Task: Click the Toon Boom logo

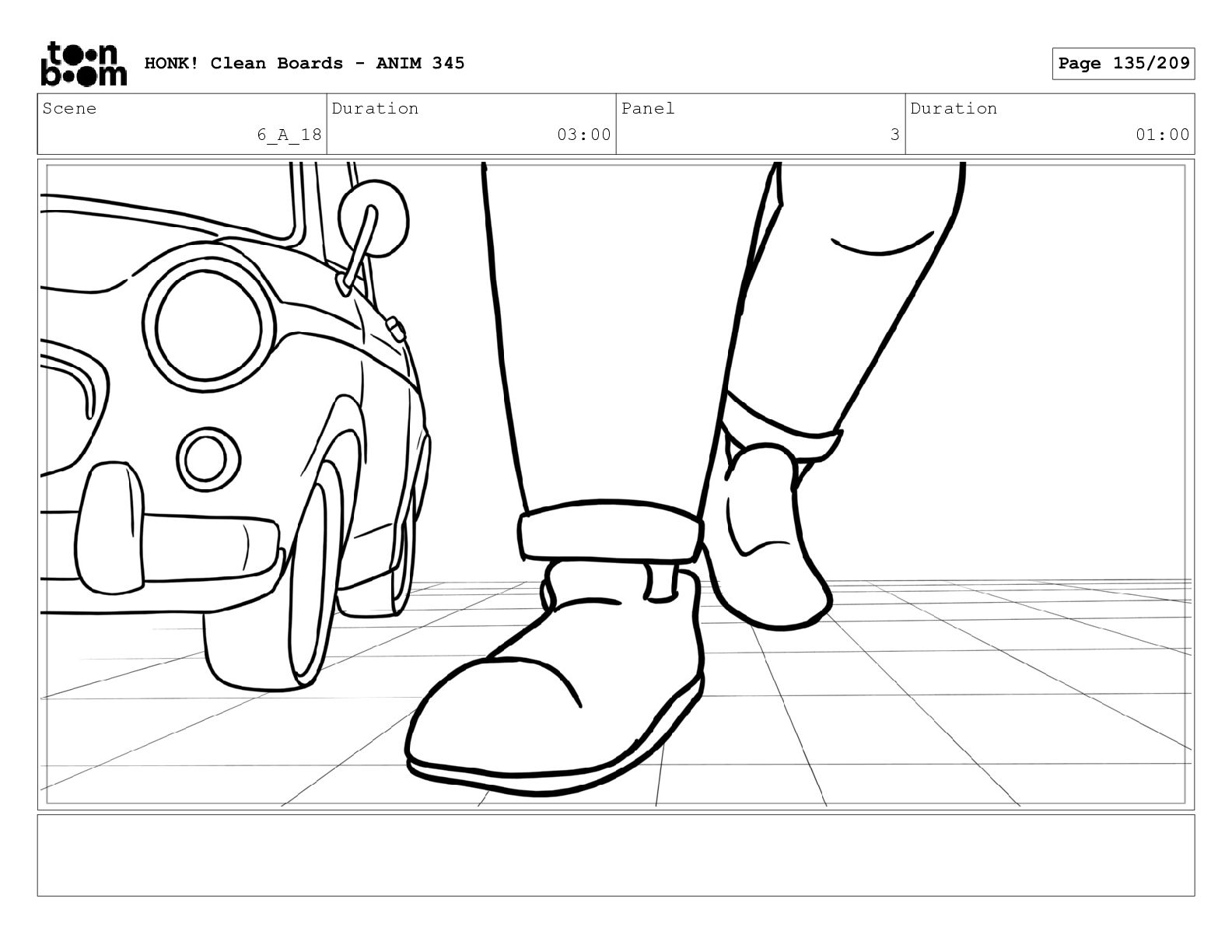Action: [x=82, y=64]
